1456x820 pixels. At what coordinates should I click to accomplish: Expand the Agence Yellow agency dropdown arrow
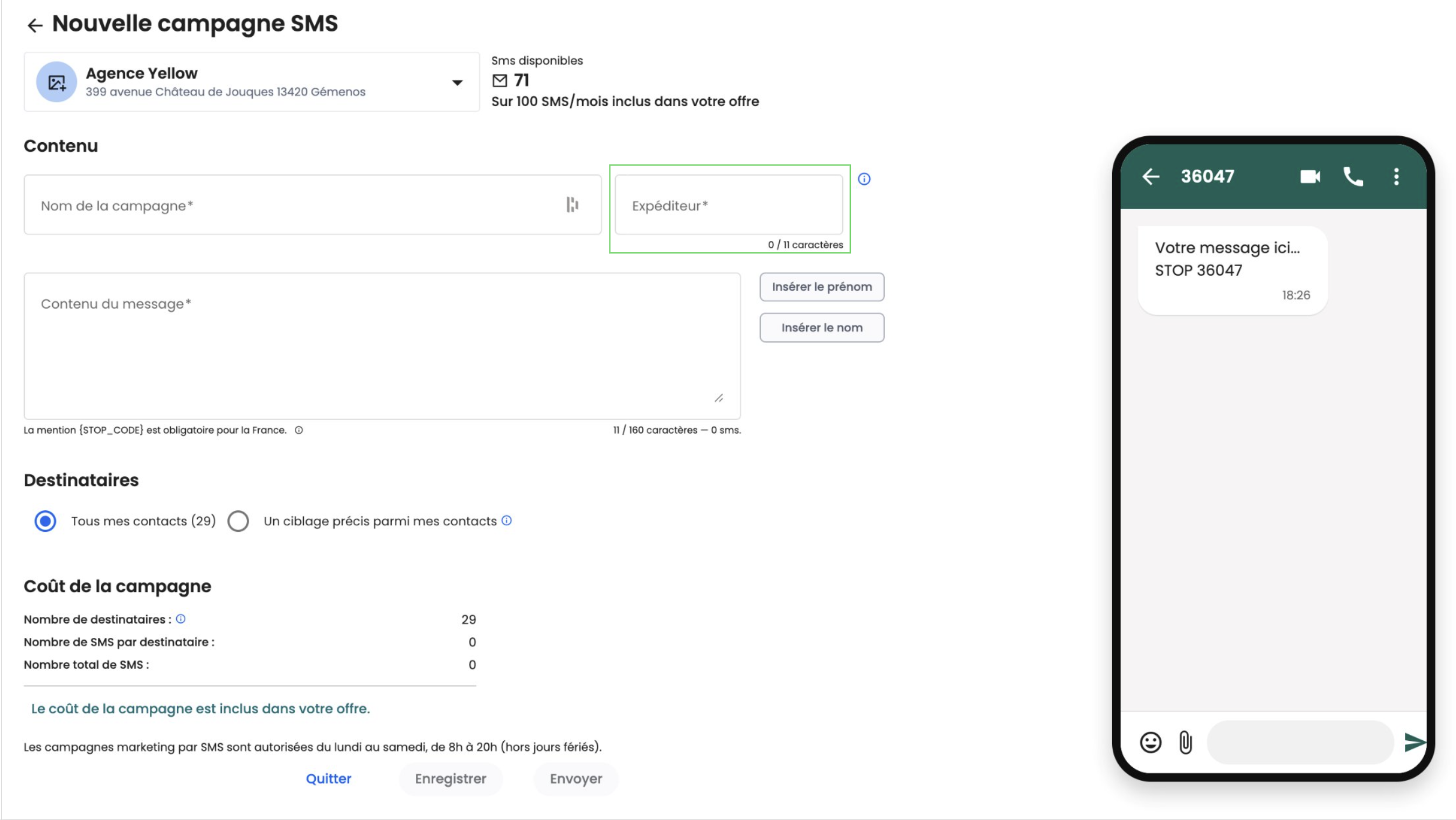457,82
